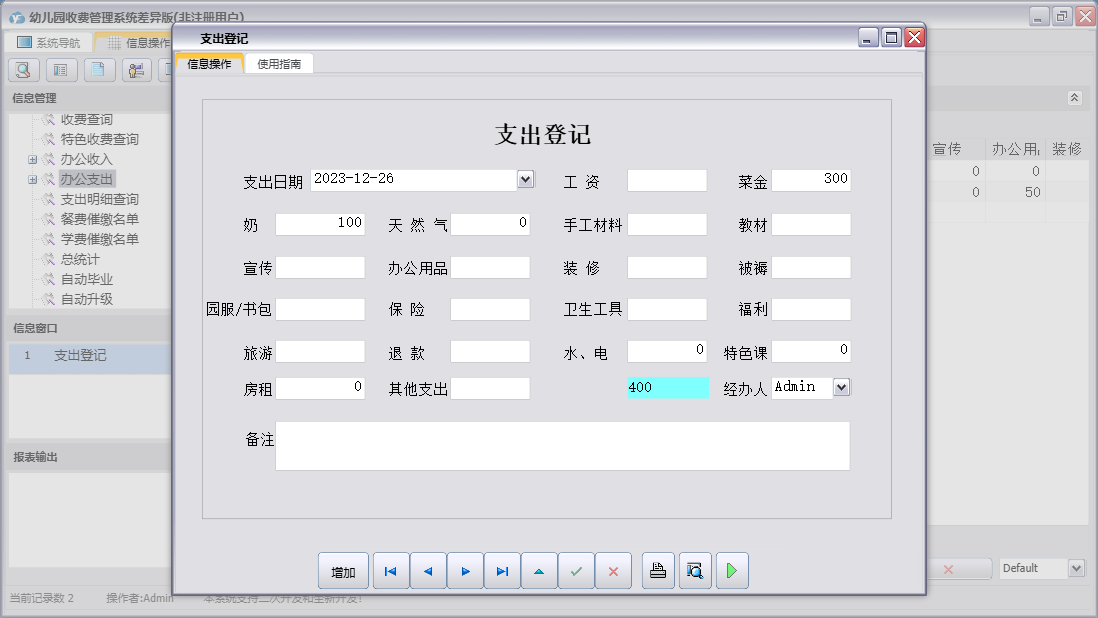The width and height of the screenshot is (1098, 618).
Task: Print the expense record using the printer icon
Action: (657, 570)
